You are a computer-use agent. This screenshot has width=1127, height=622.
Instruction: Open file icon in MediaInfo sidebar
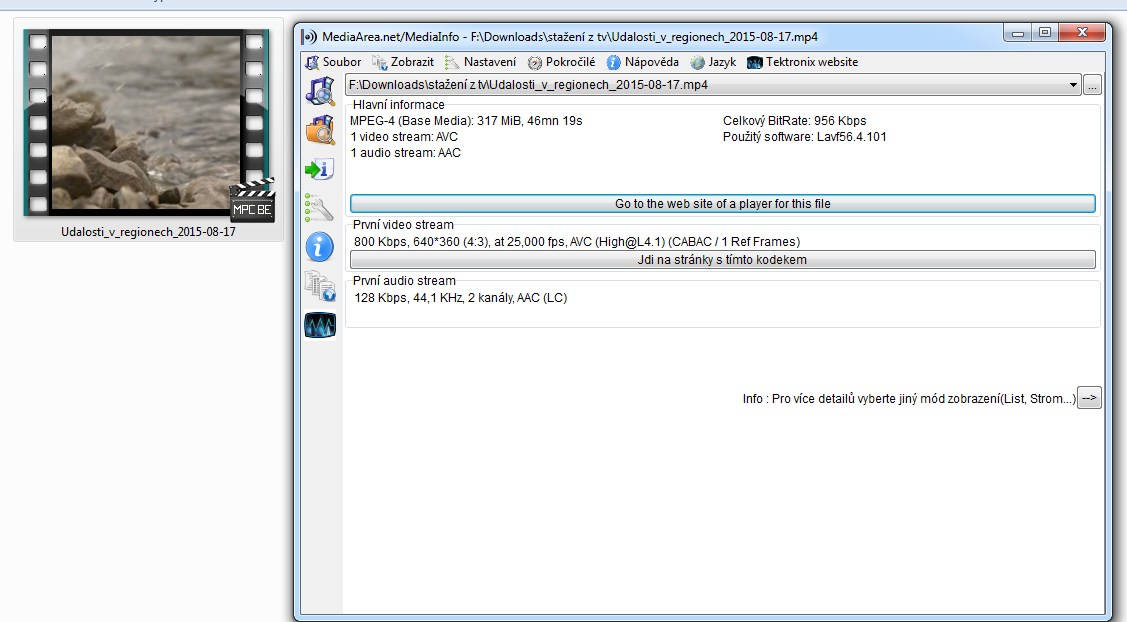(320, 91)
